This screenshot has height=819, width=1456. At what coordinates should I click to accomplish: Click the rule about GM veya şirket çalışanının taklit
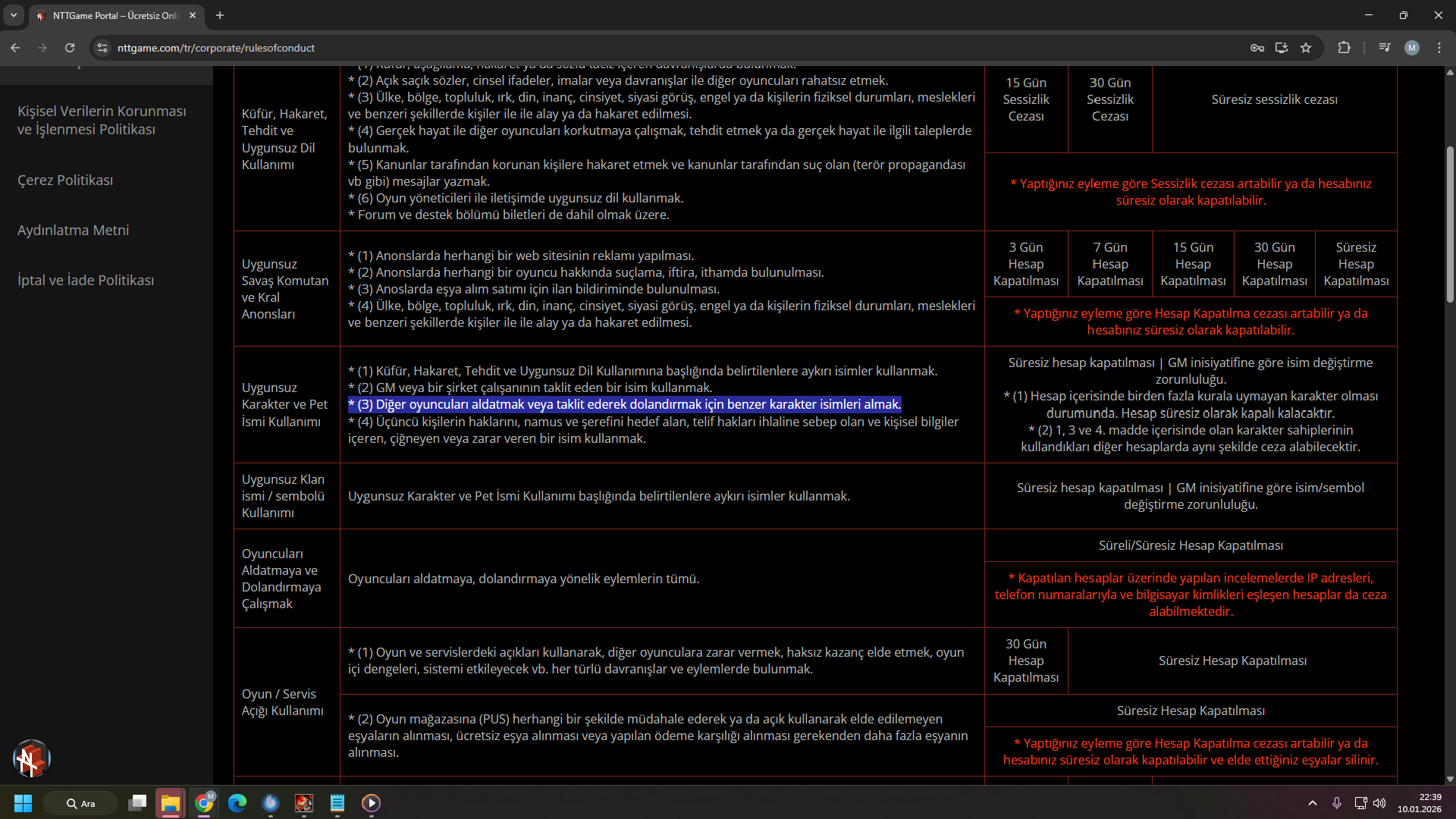(530, 388)
